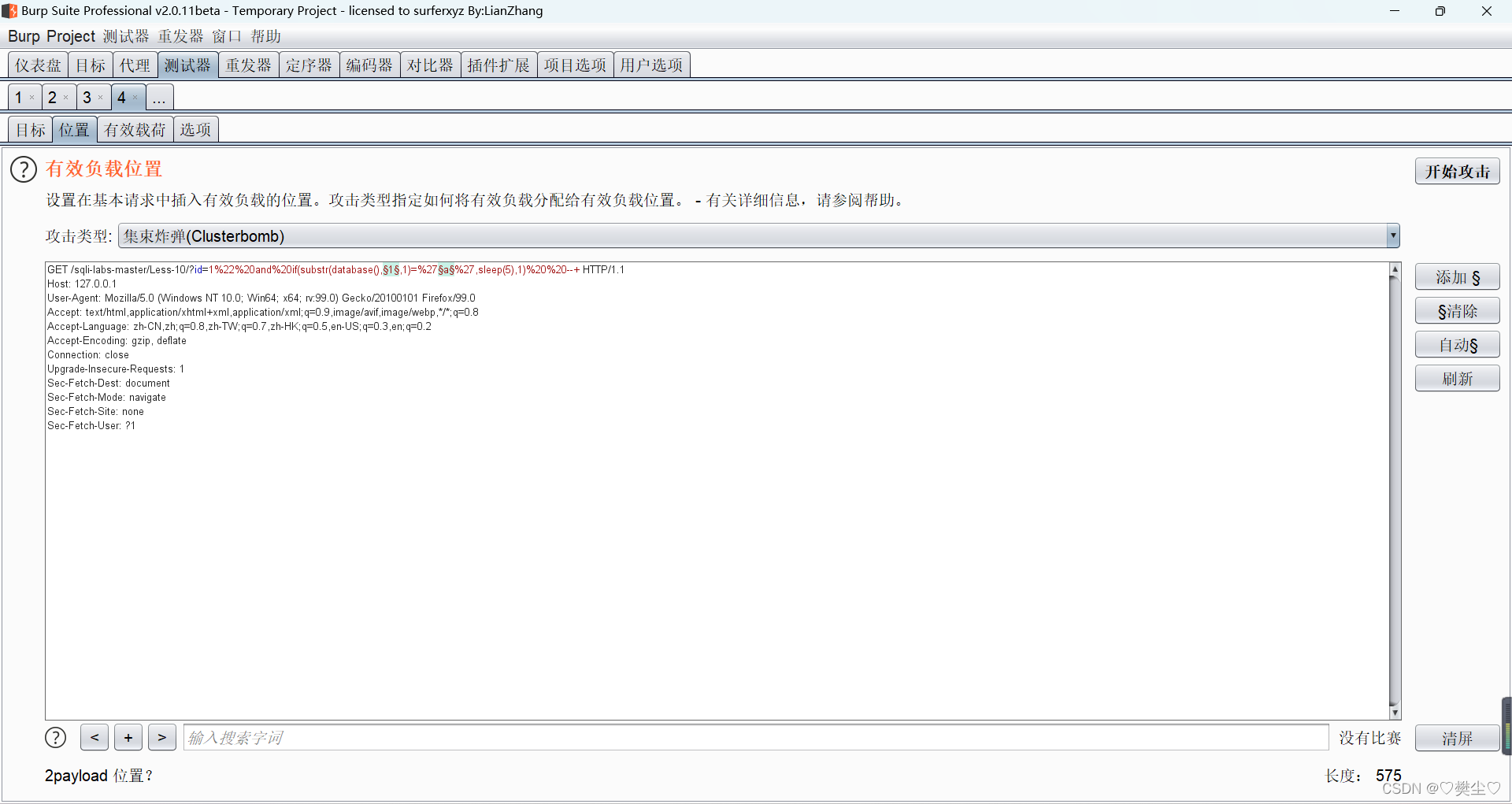Click the Accept-Language header line
Viewport: 1512px width, 804px height.
pyautogui.click(x=239, y=326)
